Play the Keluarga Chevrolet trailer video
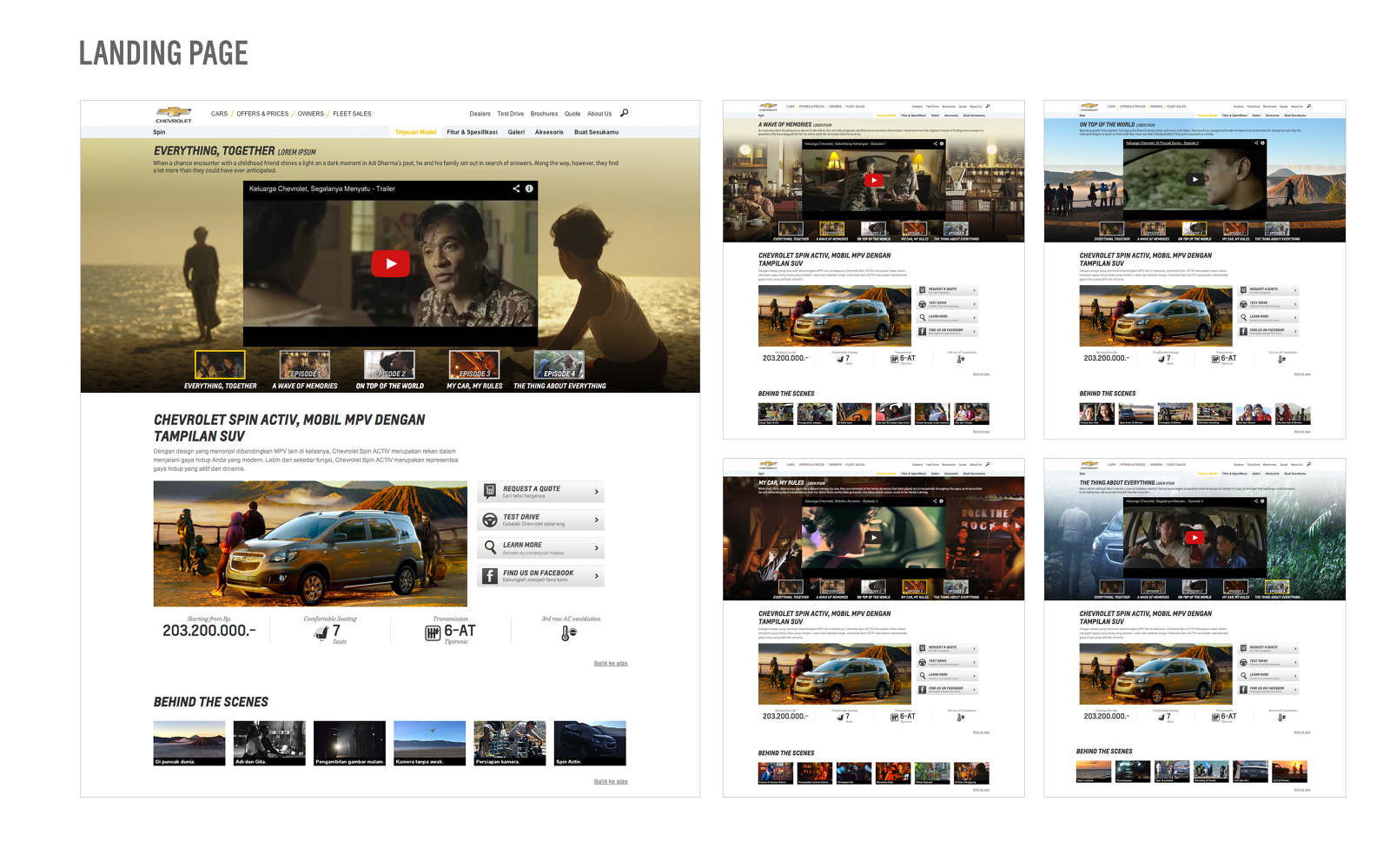This screenshot has height=868, width=1390. tap(390, 264)
